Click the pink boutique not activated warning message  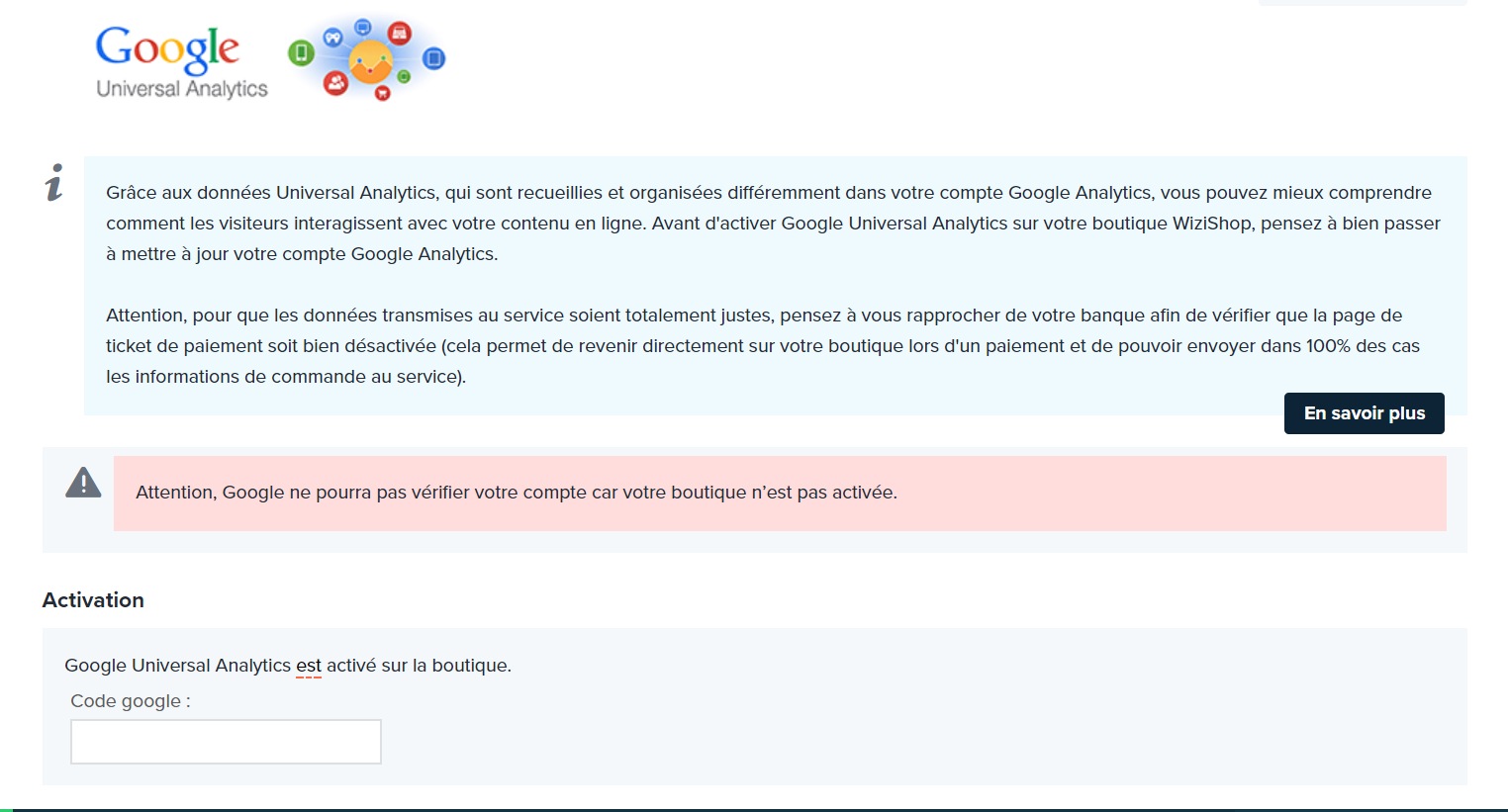coord(780,493)
